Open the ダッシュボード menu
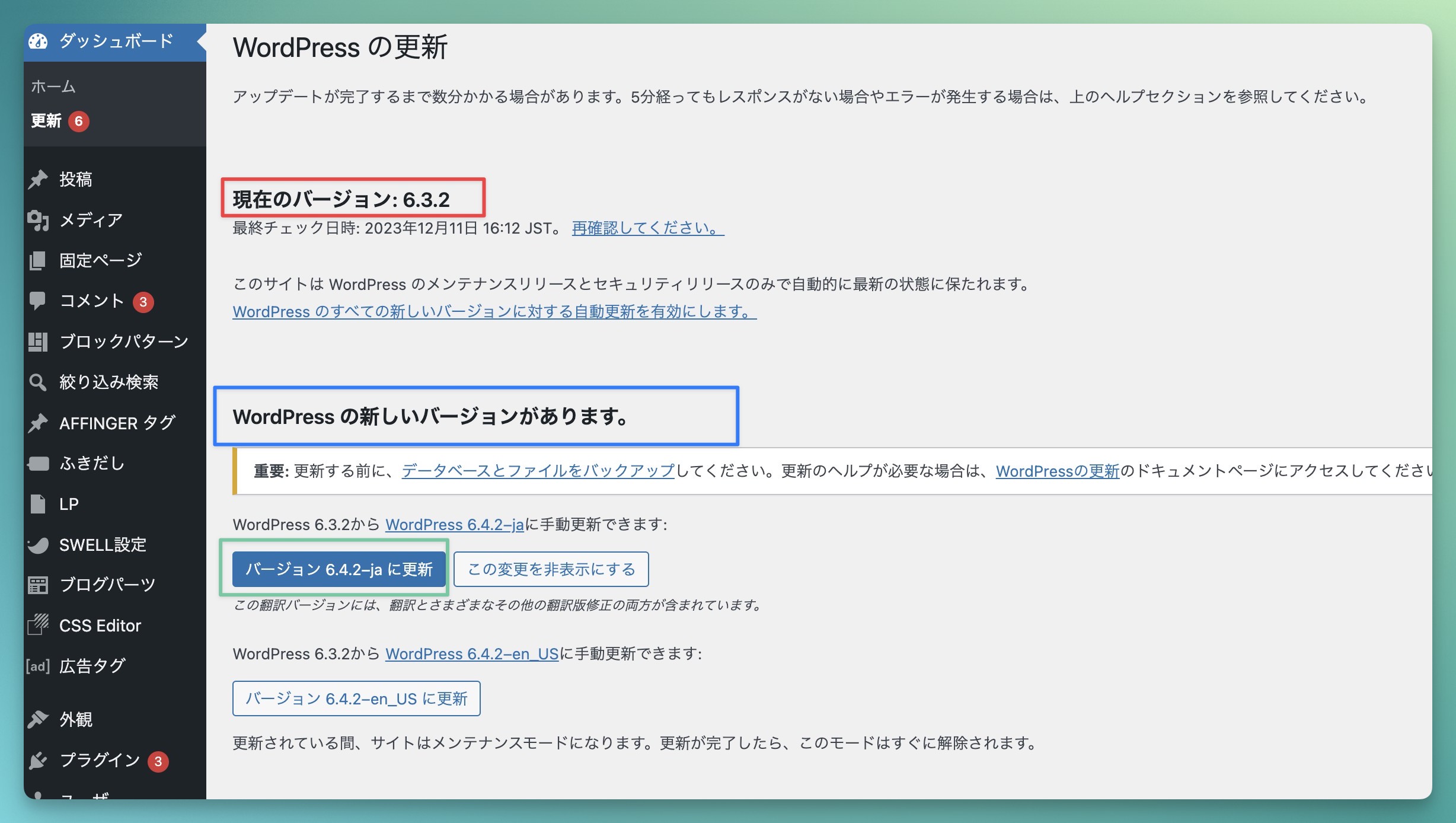1456x823 pixels. click(115, 42)
